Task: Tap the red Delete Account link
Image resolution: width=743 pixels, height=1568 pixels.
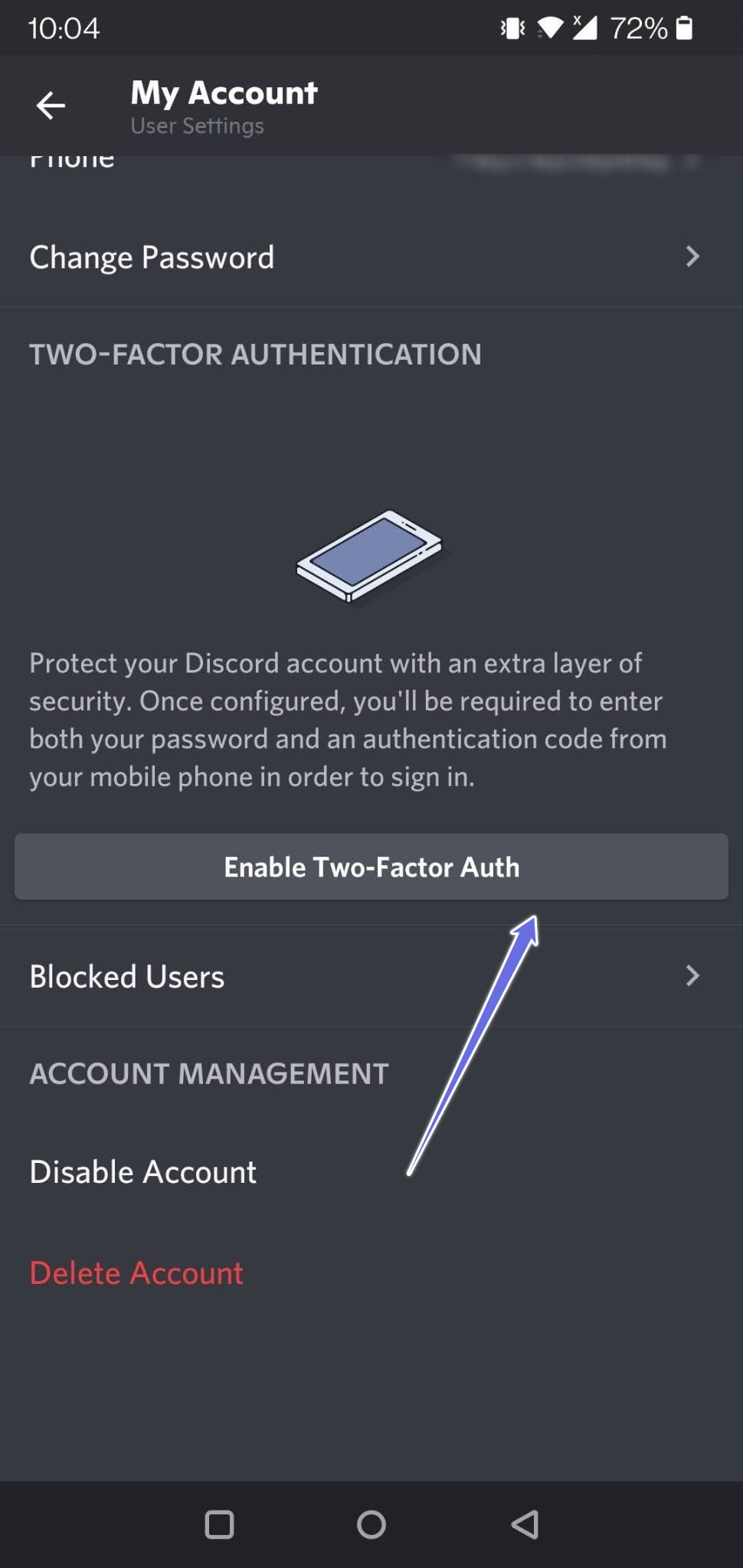Action: pyautogui.click(x=136, y=1273)
